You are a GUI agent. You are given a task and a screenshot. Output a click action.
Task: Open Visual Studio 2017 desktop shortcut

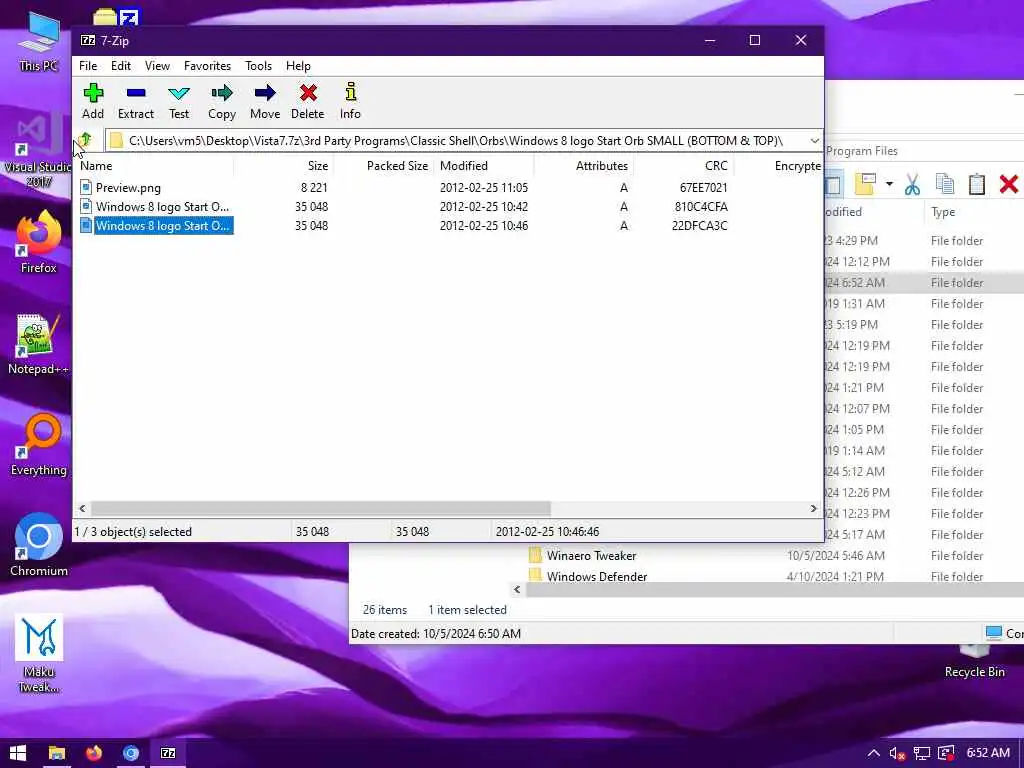click(38, 152)
